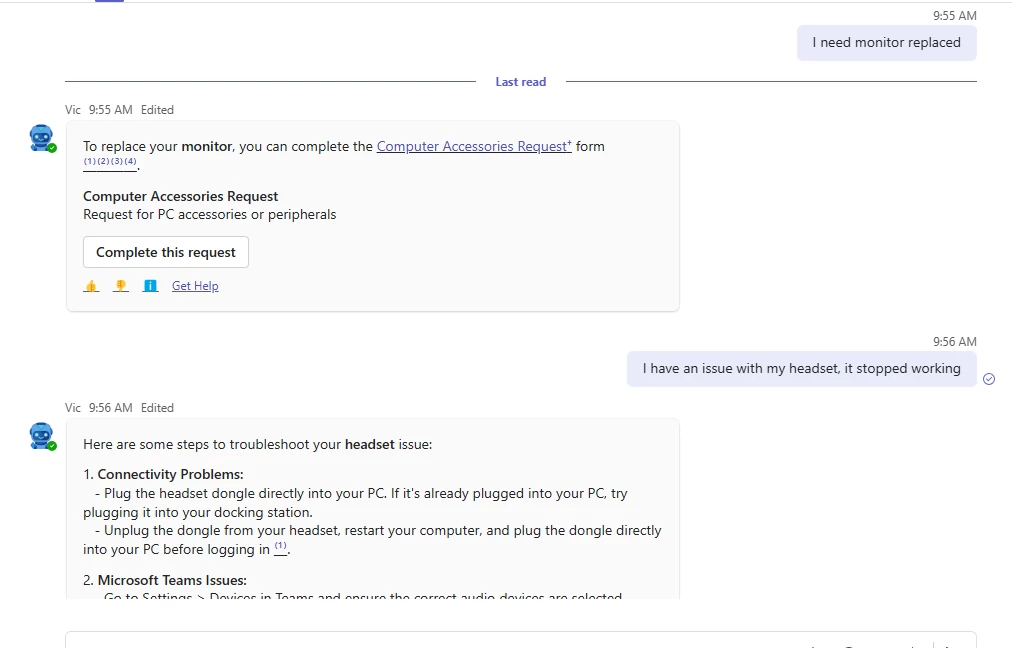Click the '2. Microsoft Teams Issues:' heading
This screenshot has height=663, width=1012.
[165, 580]
